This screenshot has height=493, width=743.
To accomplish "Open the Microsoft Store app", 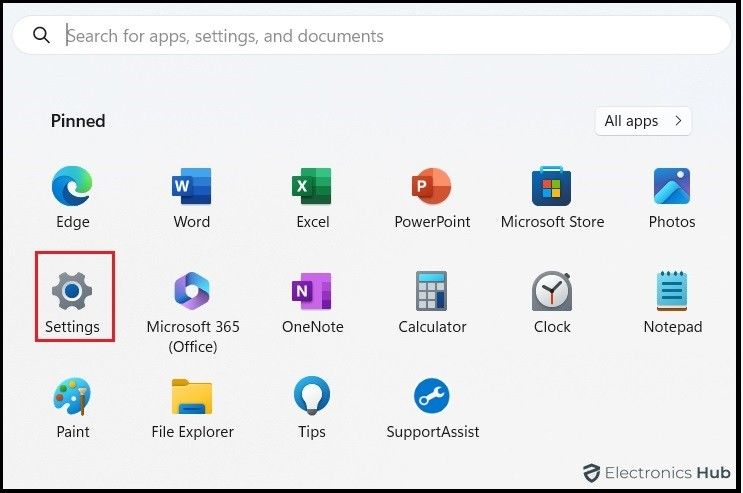I will click(x=552, y=186).
